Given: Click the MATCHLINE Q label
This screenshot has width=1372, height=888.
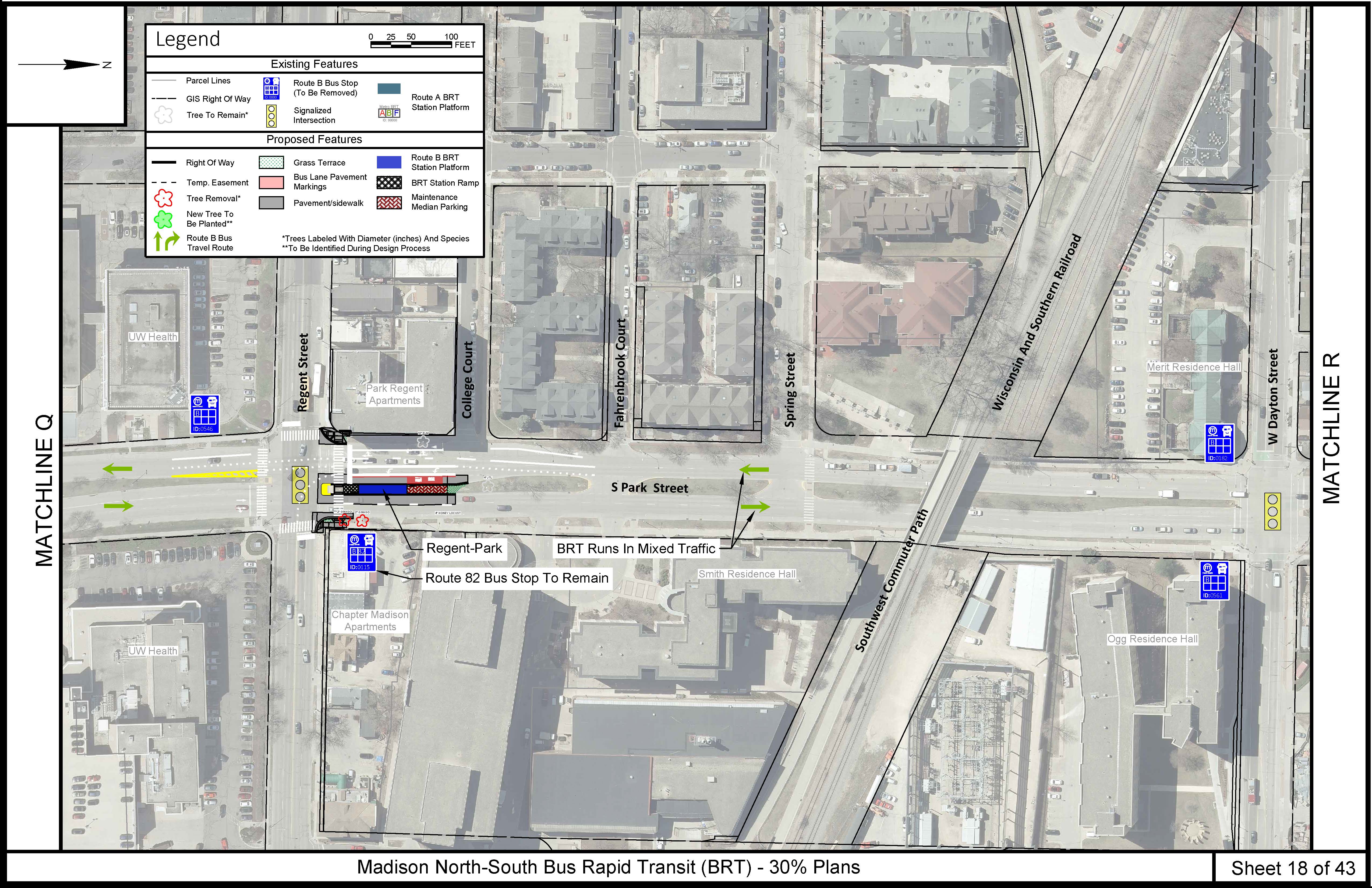Looking at the screenshot, I should coord(44,490).
